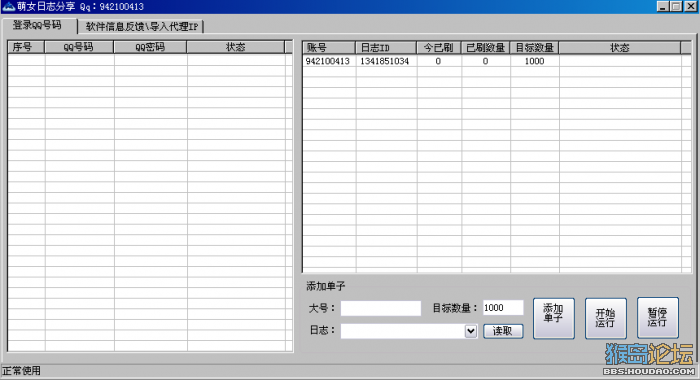Open the 日志 combo box field
Viewport: 700px width, 380px height.
coord(408,331)
